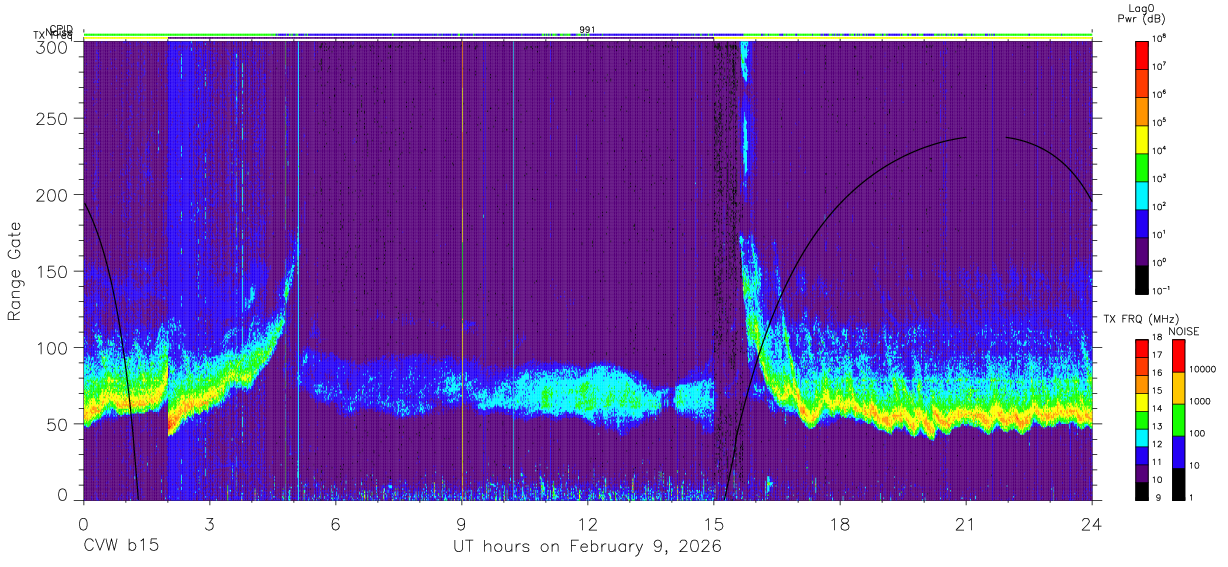Click the '10000' NOISE scale label

pos(1203,369)
